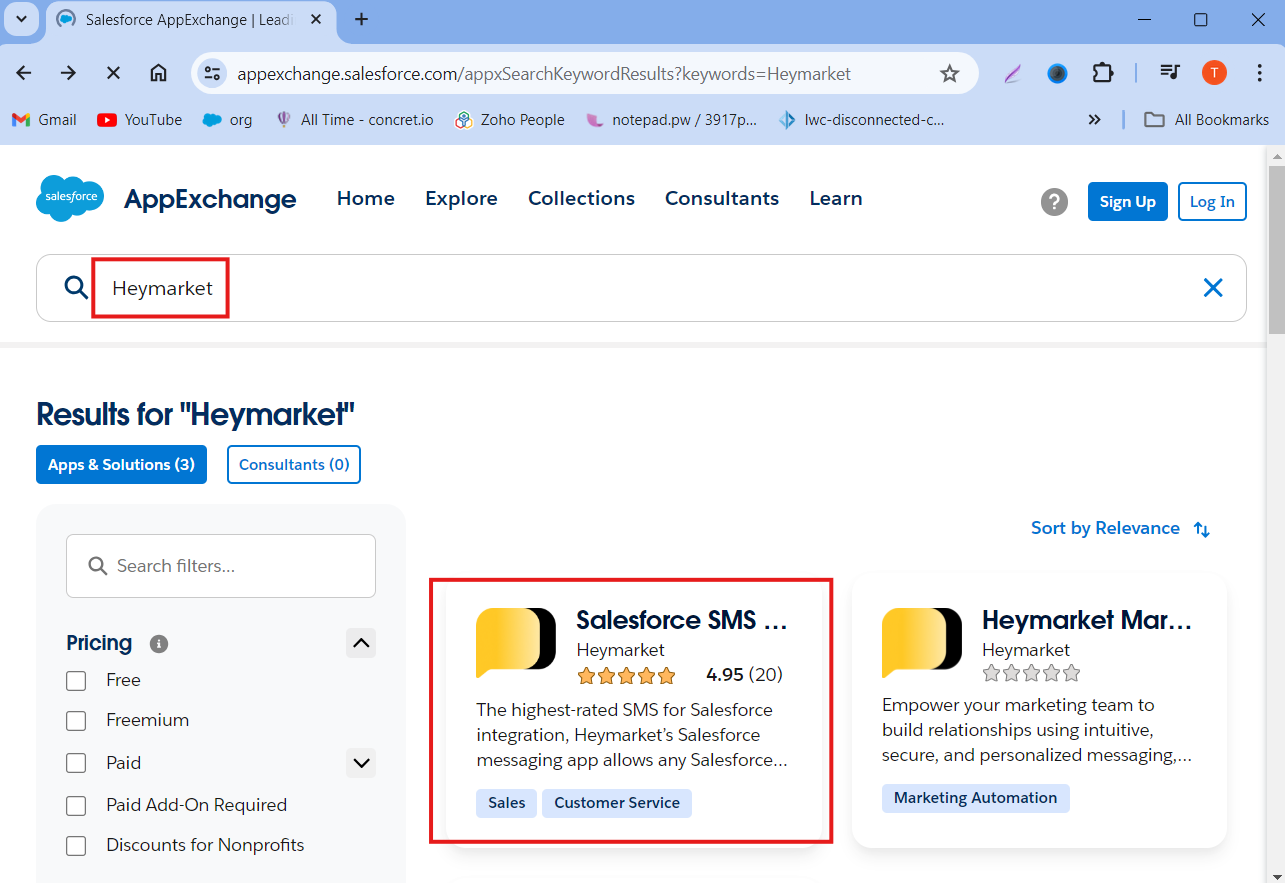Check the Paid Add-On Required checkbox
This screenshot has height=883, width=1285.
tap(76, 806)
